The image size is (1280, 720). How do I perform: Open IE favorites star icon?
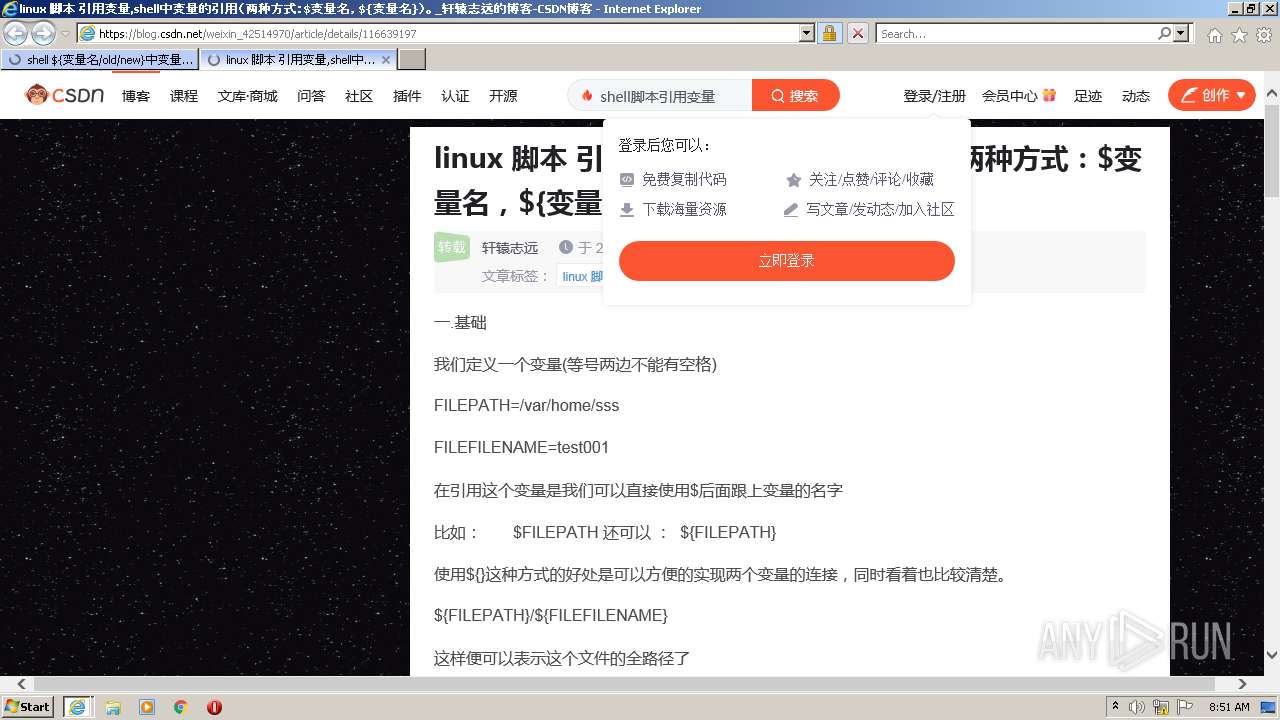pyautogui.click(x=1239, y=34)
